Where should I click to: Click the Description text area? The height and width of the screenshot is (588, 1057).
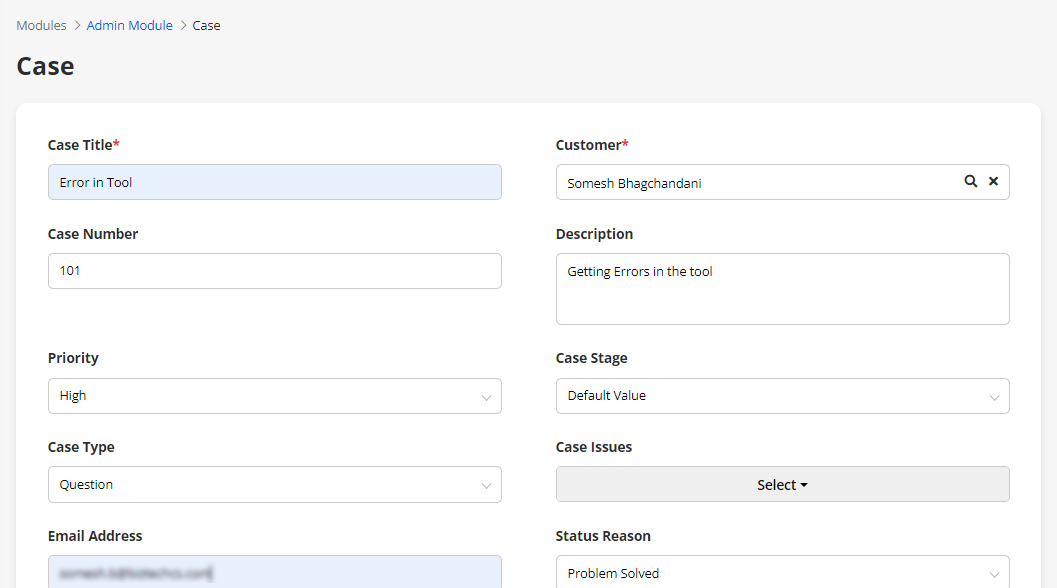782,289
